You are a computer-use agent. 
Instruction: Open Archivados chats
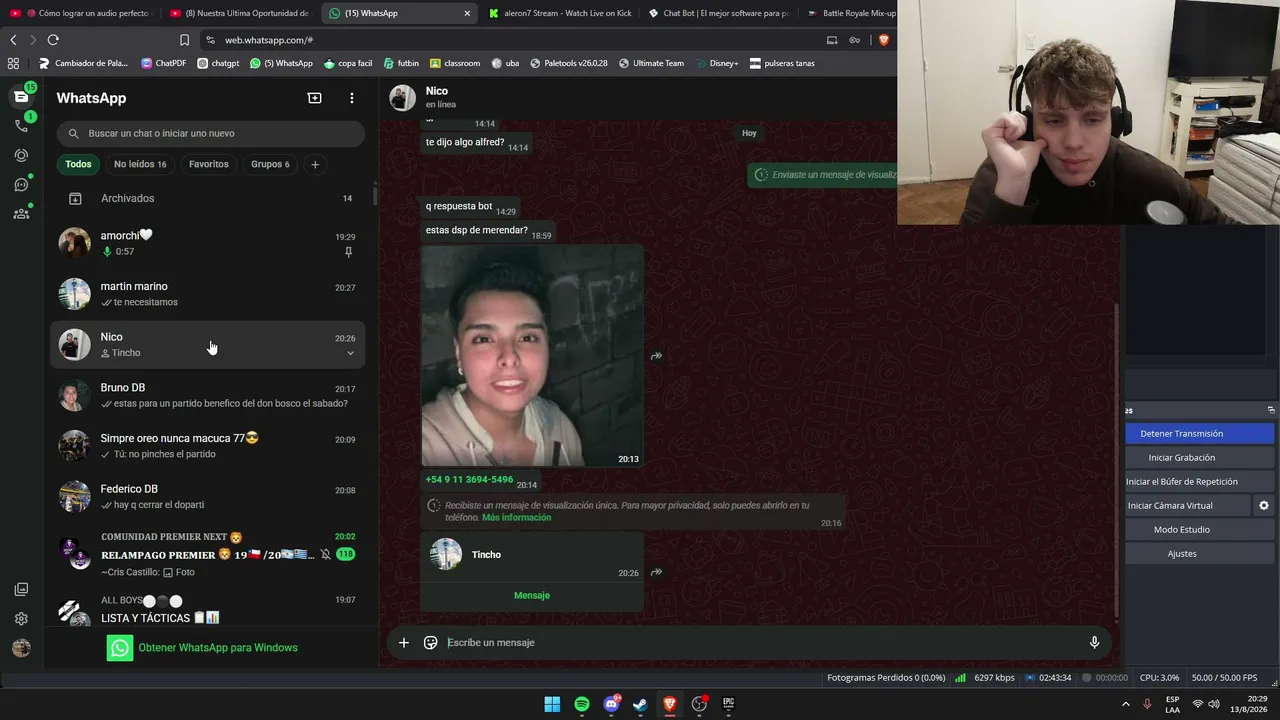[x=208, y=198]
